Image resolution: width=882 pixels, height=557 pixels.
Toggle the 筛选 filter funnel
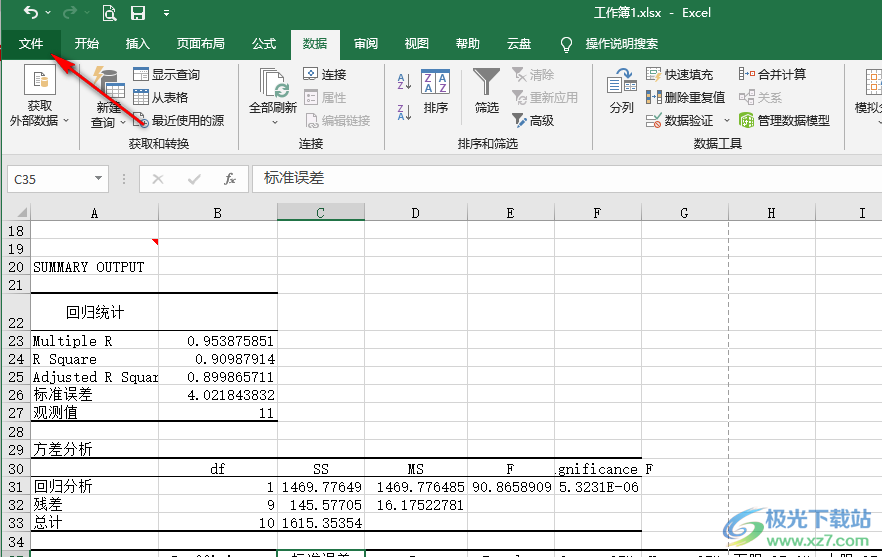(x=486, y=91)
